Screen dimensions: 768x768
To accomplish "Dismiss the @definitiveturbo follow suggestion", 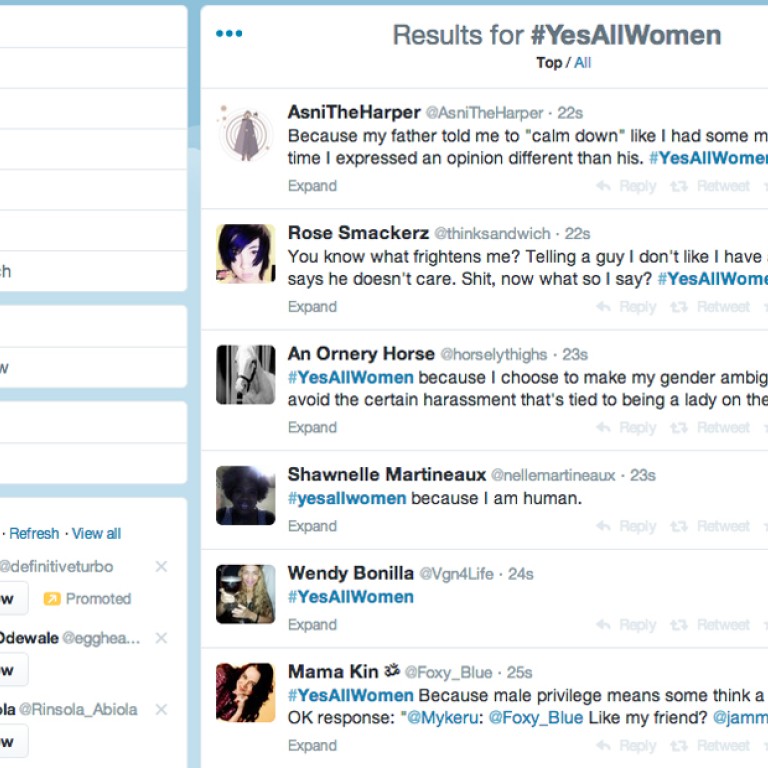I will tap(161, 567).
